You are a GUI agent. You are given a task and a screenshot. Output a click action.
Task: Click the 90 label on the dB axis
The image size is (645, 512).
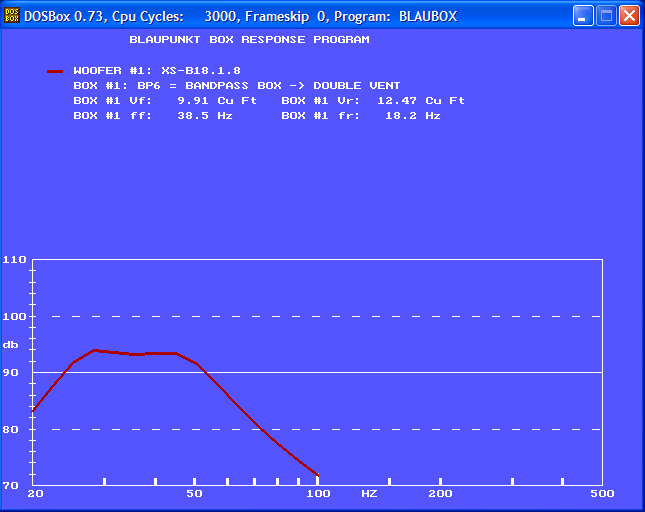11,373
